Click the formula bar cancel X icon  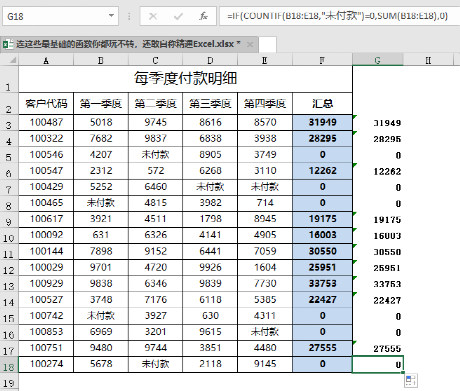coord(153,16)
